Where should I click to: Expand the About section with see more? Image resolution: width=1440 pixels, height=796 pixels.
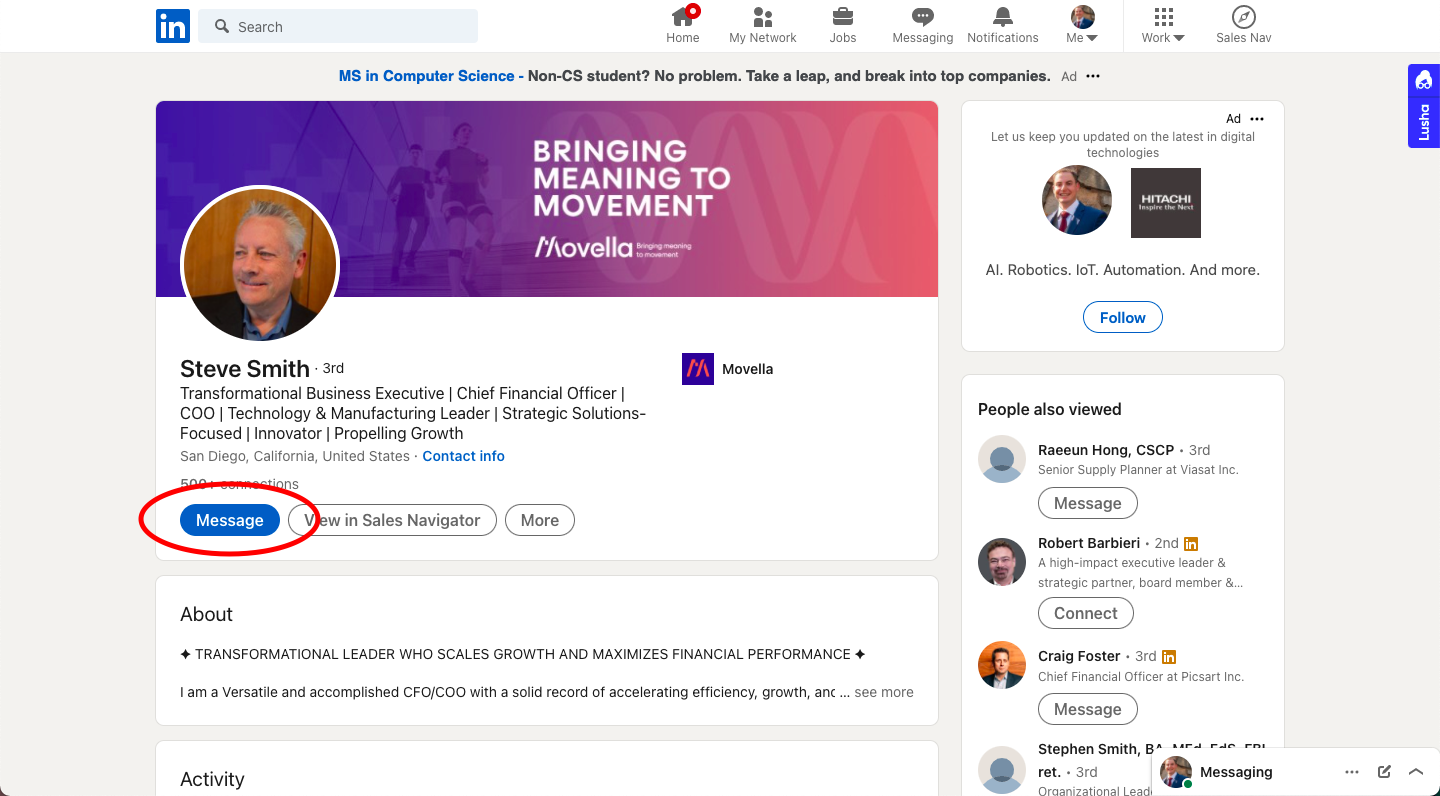[x=883, y=692]
